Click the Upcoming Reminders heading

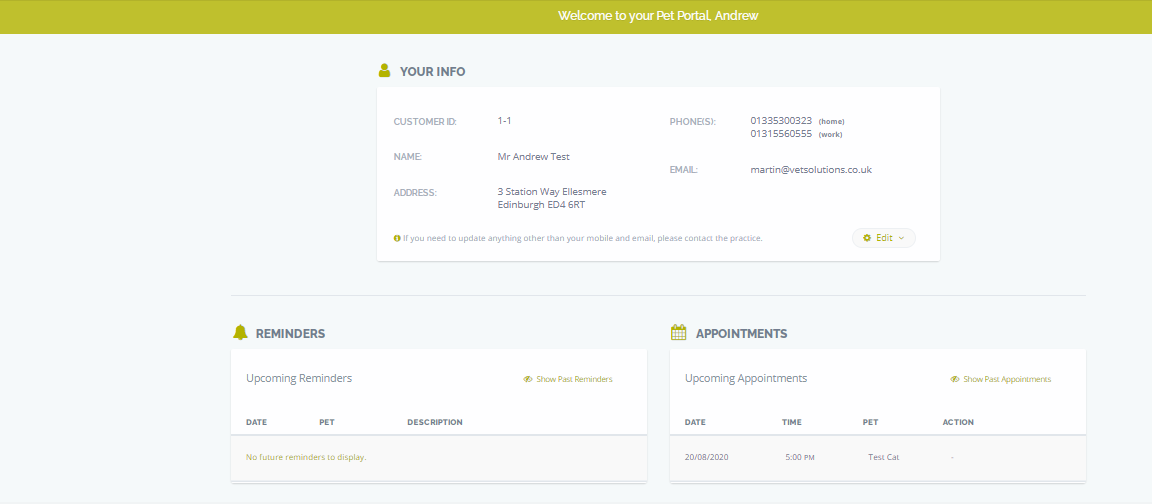tap(299, 378)
